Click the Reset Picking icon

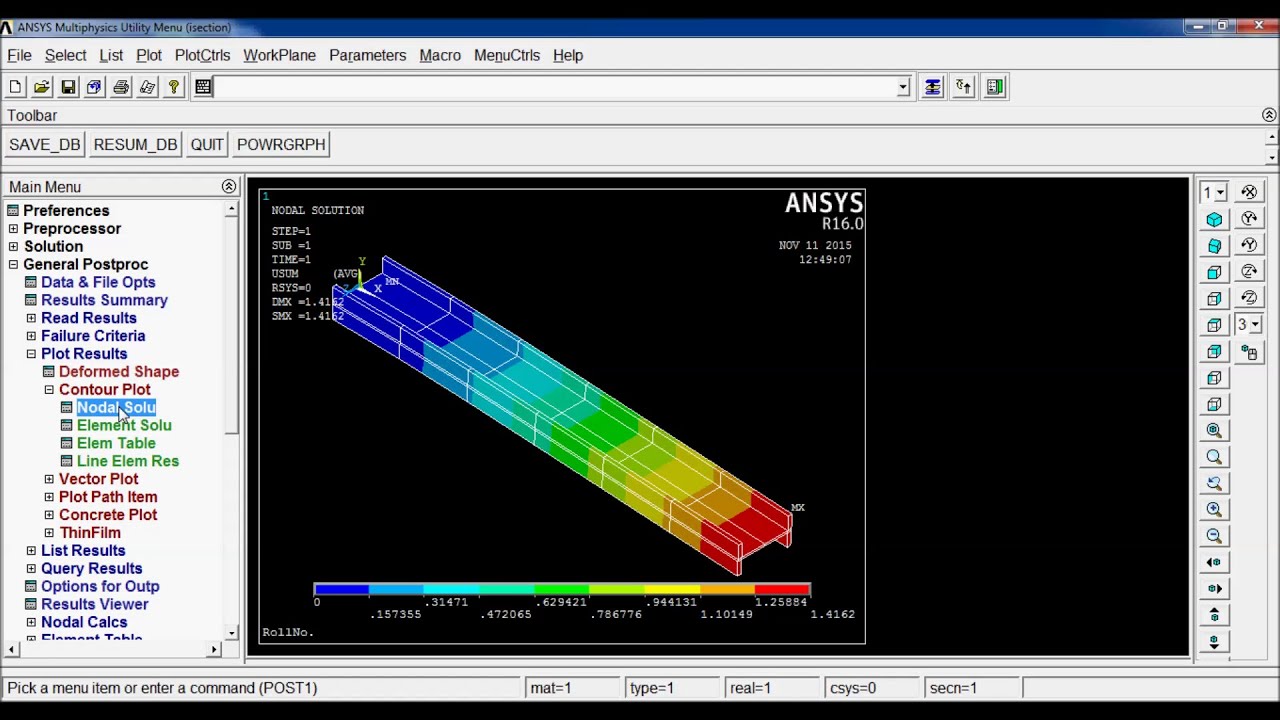pos(963,87)
